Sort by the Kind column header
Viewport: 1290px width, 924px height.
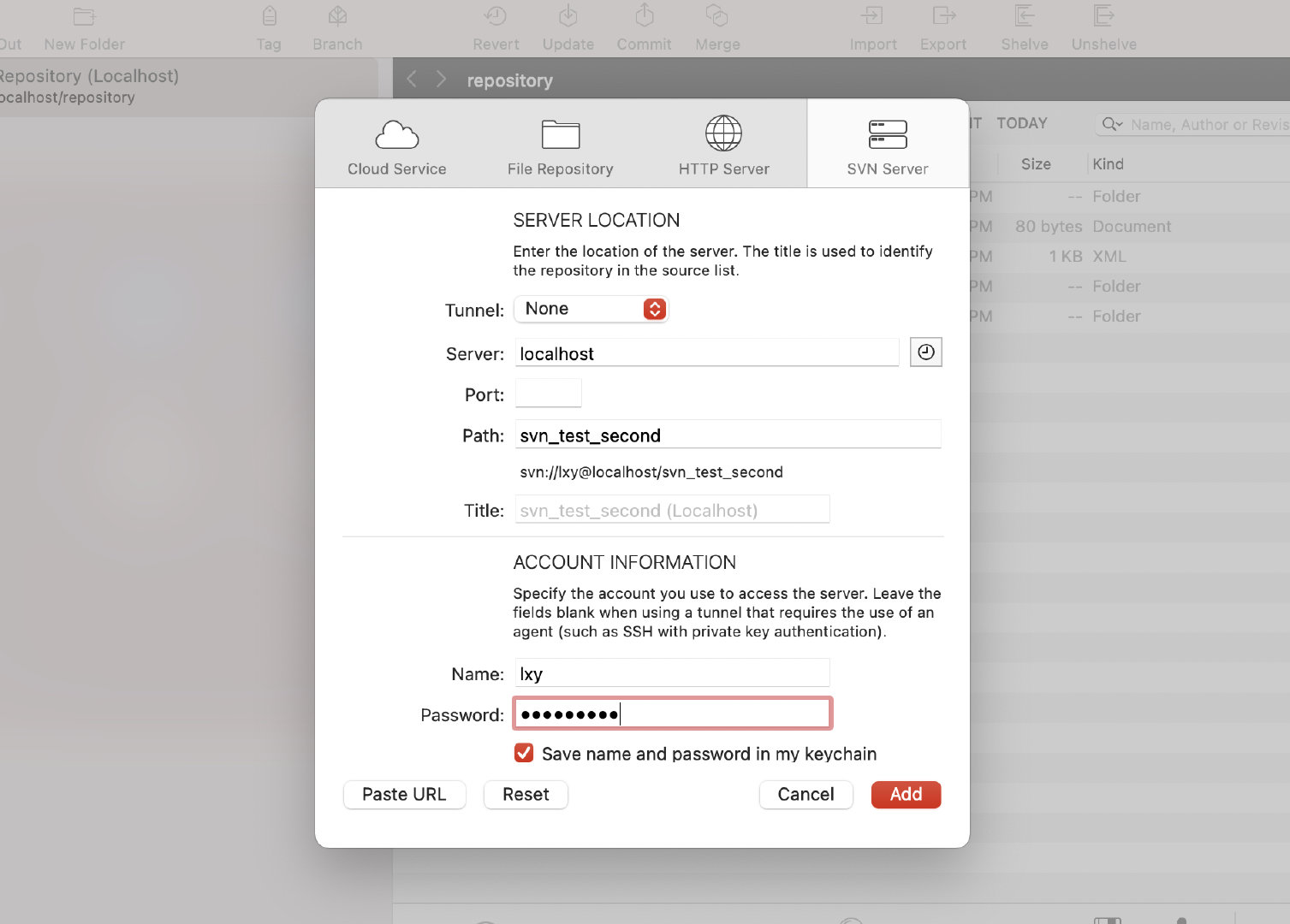click(x=1108, y=164)
